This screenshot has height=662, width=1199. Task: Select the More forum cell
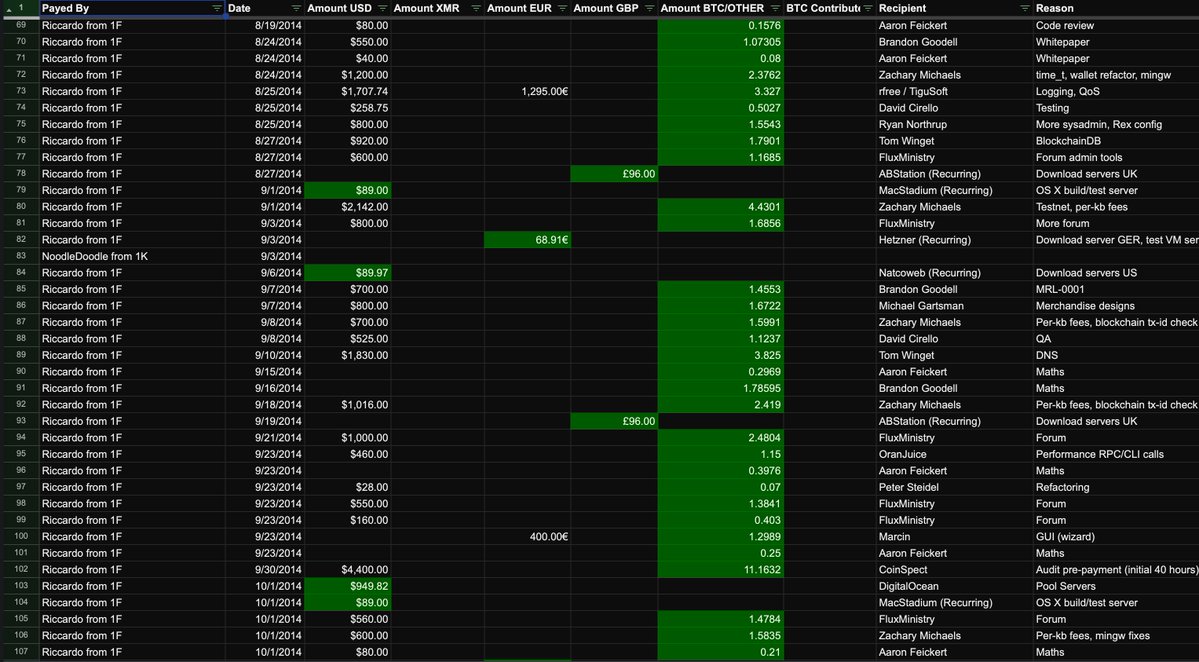click(1116, 223)
